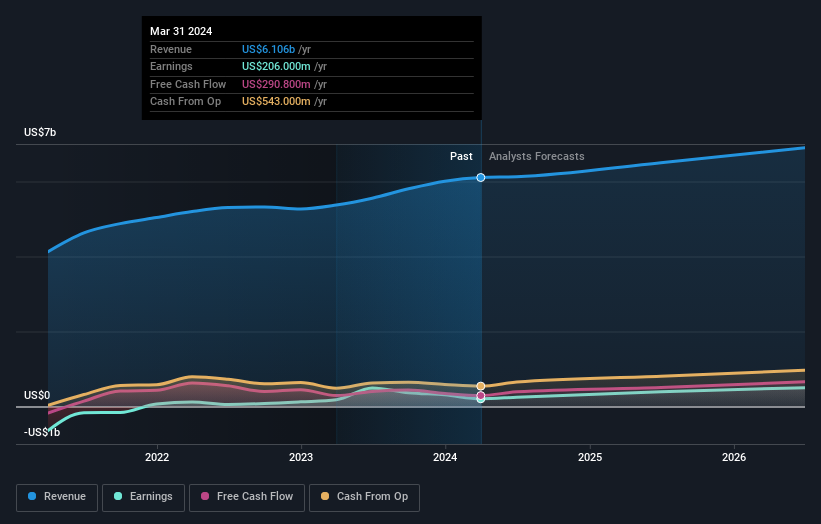Select the 2026 x-axis label
The height and width of the screenshot is (524, 821).
tap(734, 457)
